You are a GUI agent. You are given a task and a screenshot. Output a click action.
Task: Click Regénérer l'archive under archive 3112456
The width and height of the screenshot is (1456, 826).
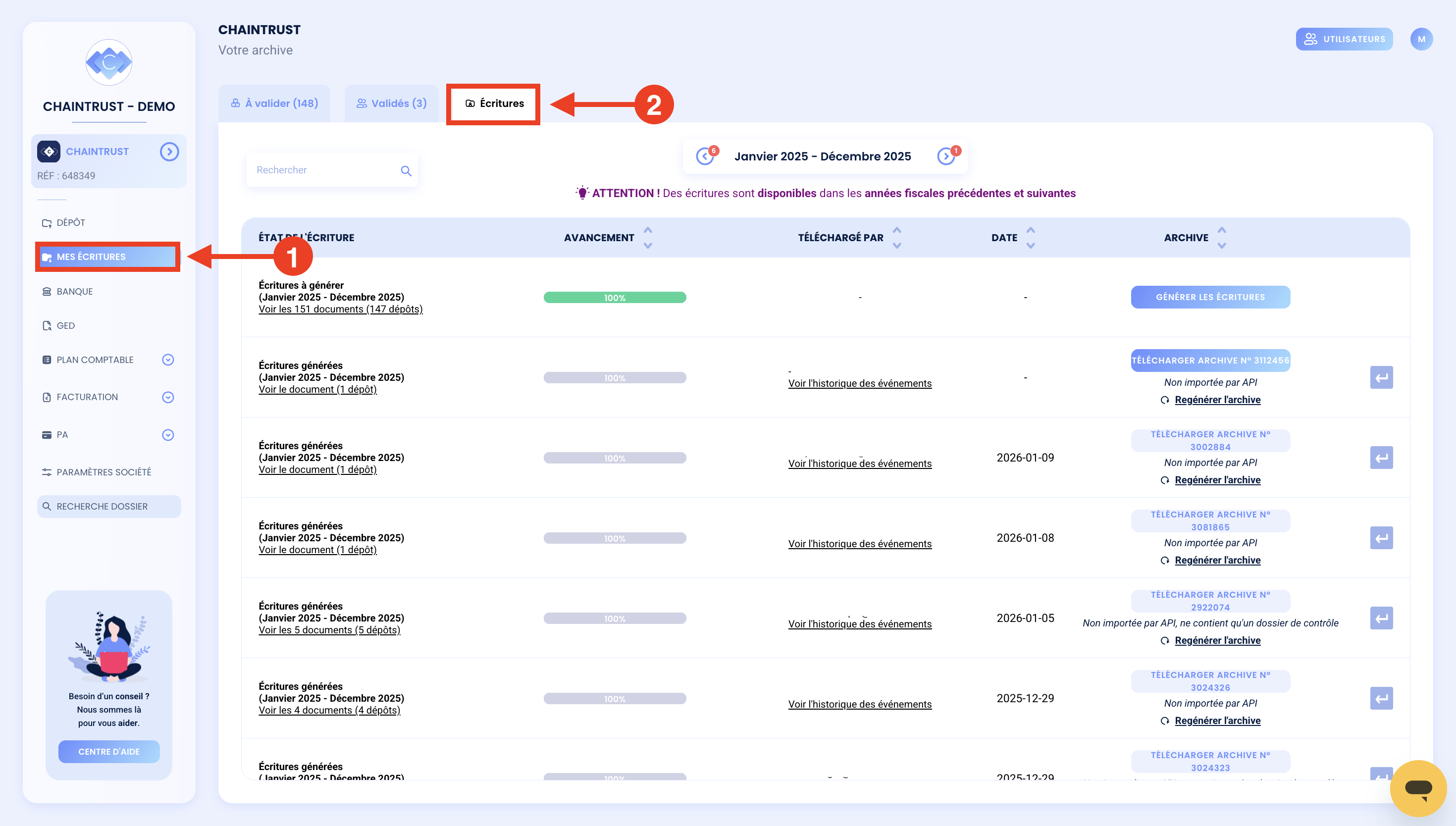pos(1217,400)
